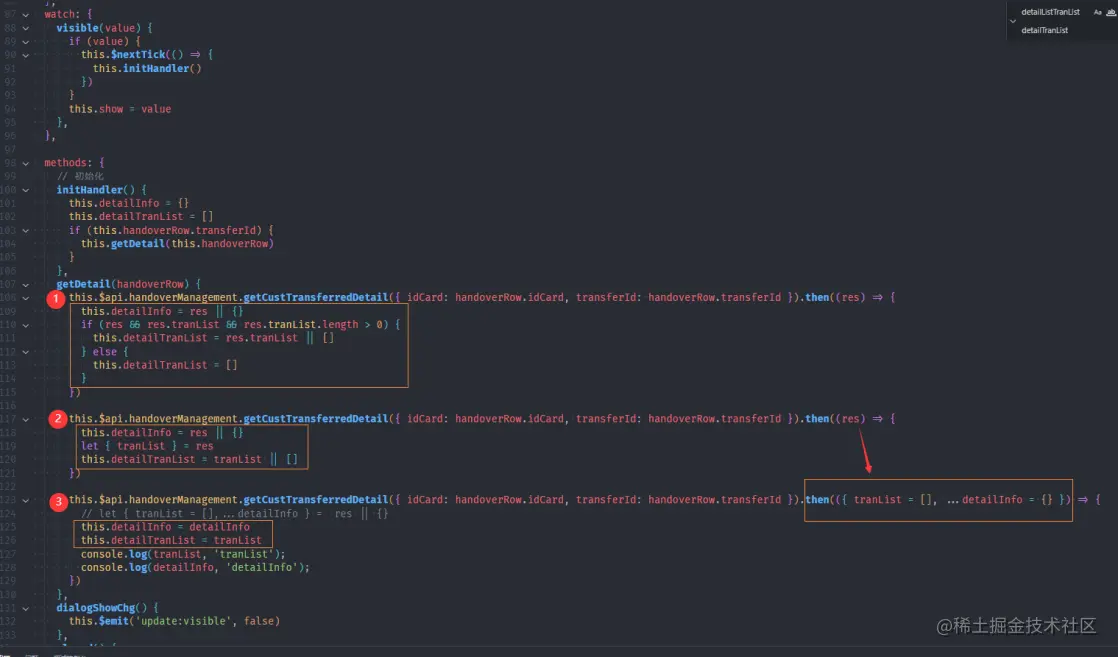
Task: Click console.log(detailInfo, 'detailInfo') line 128
Action: coord(195,567)
